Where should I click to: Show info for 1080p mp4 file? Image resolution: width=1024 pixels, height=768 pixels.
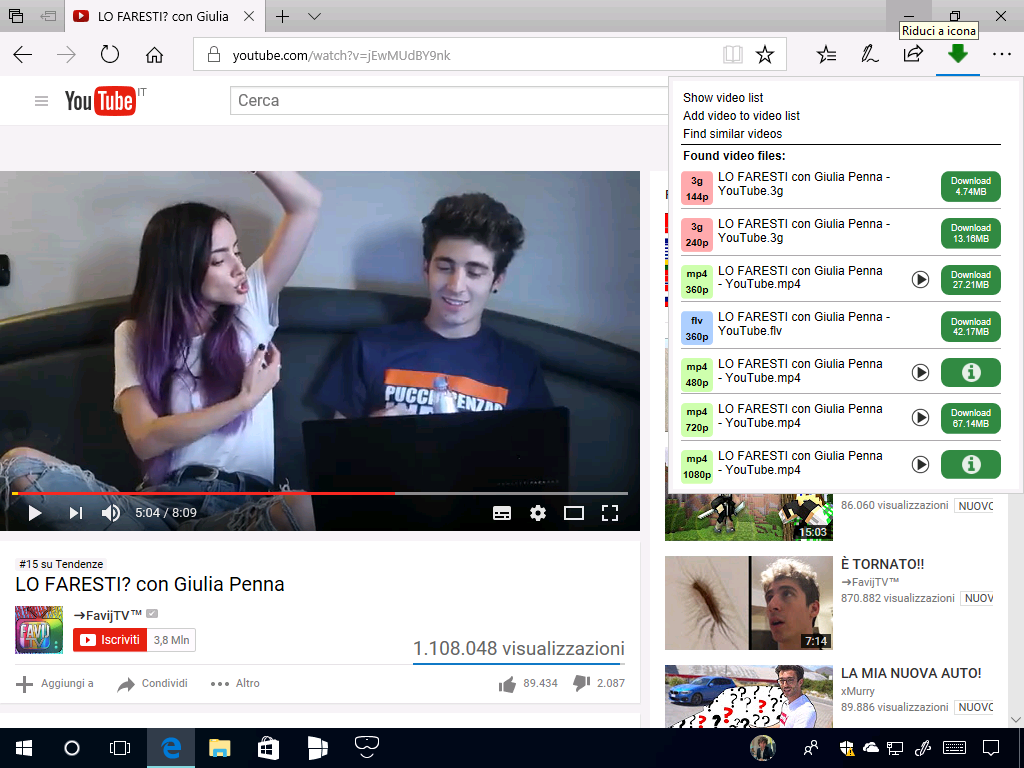point(970,464)
